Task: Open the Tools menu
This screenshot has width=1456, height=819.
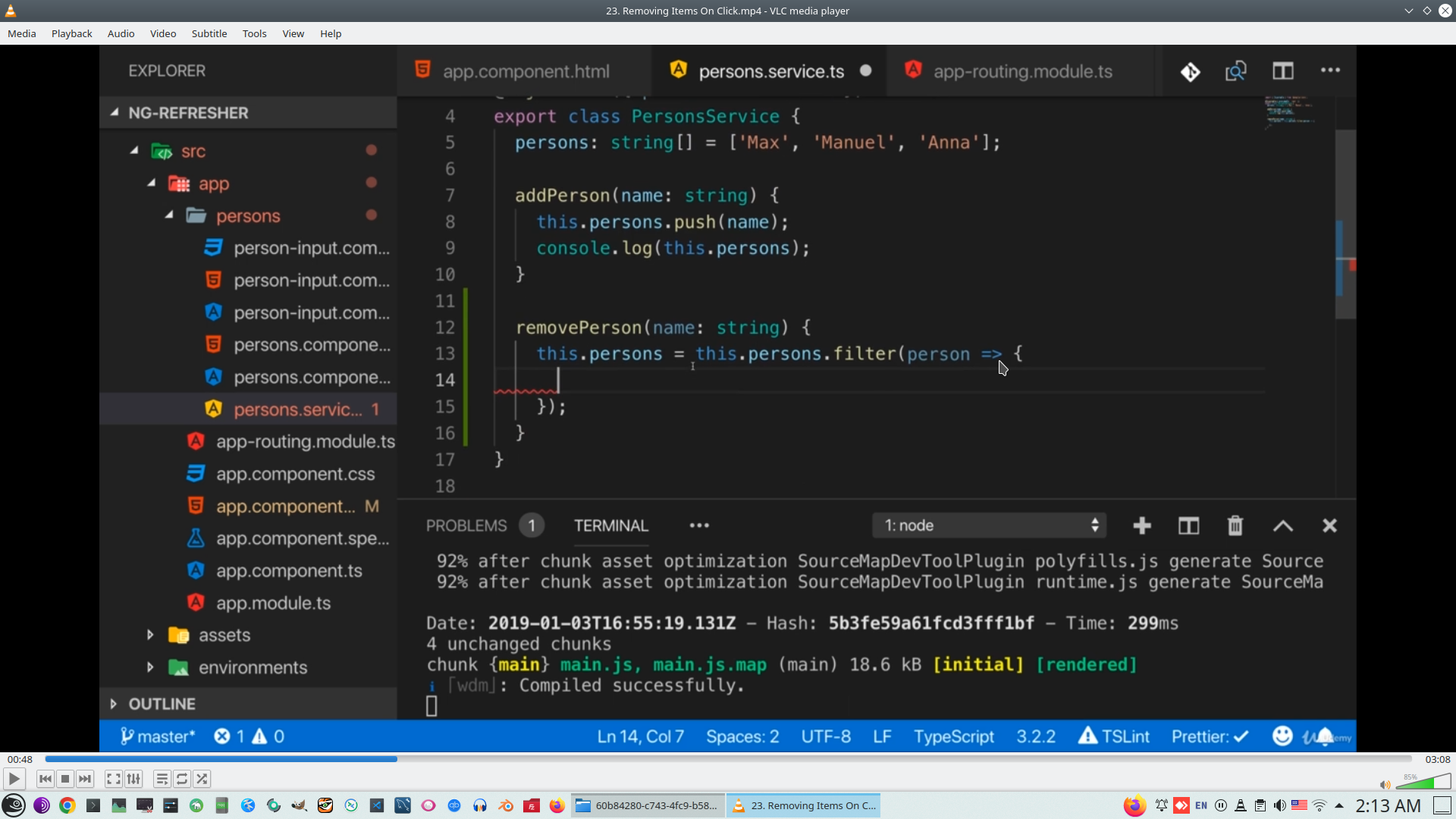Action: pyautogui.click(x=254, y=33)
